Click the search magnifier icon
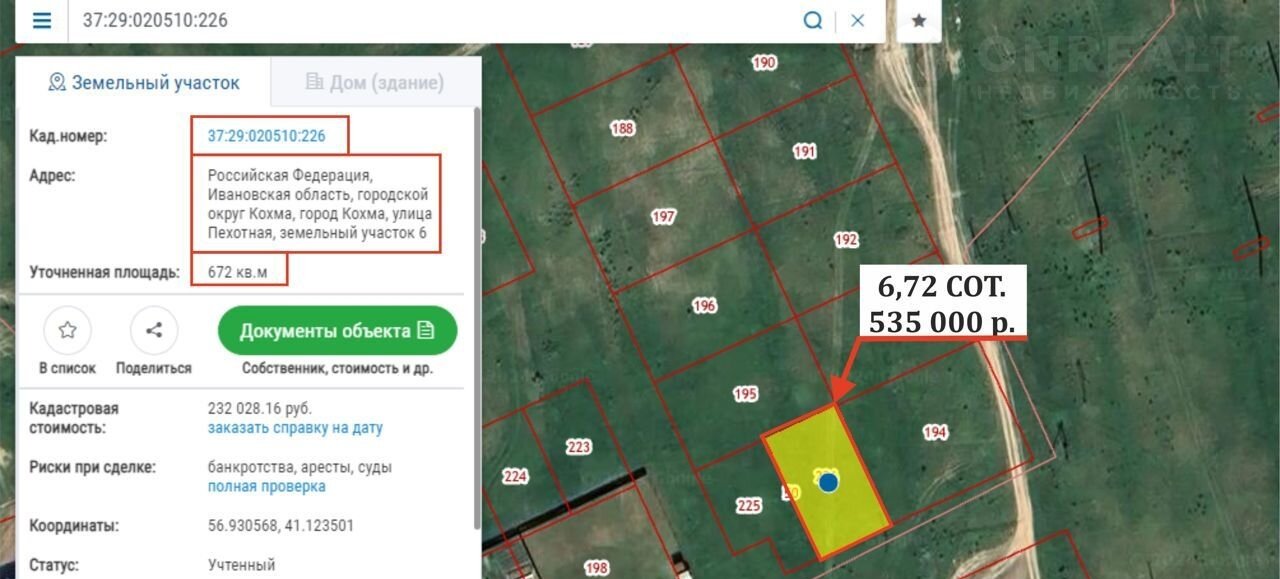This screenshot has height=579, width=1280. point(813,21)
